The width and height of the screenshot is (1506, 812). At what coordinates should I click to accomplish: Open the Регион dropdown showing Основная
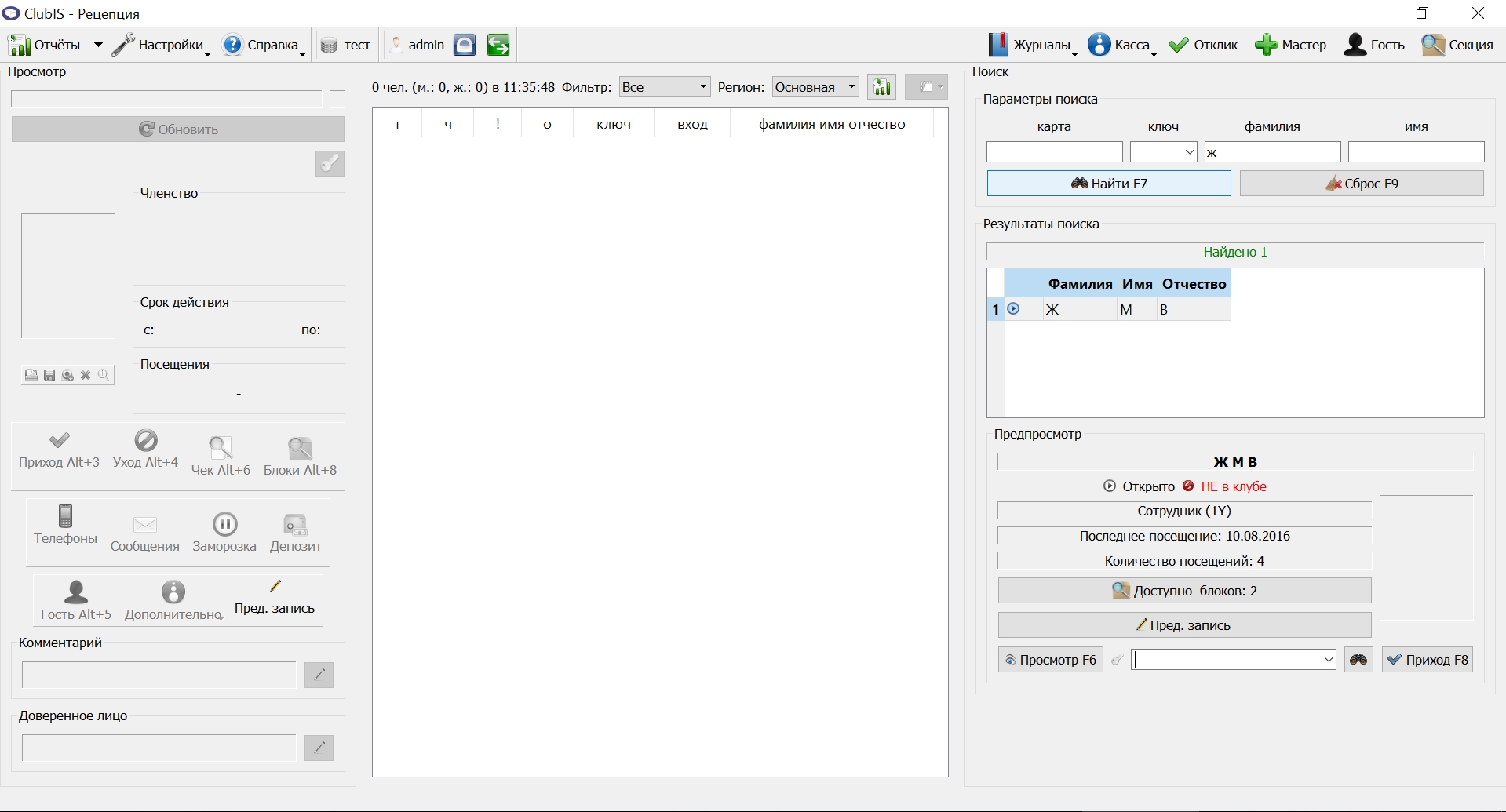[x=815, y=87]
